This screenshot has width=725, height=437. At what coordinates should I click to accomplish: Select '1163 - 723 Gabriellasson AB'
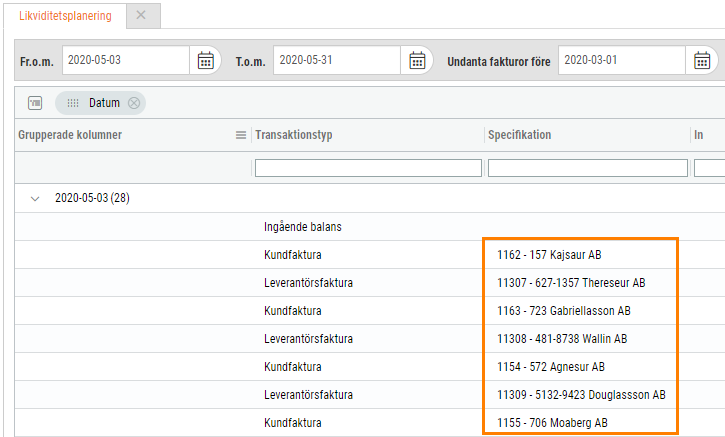[564, 311]
